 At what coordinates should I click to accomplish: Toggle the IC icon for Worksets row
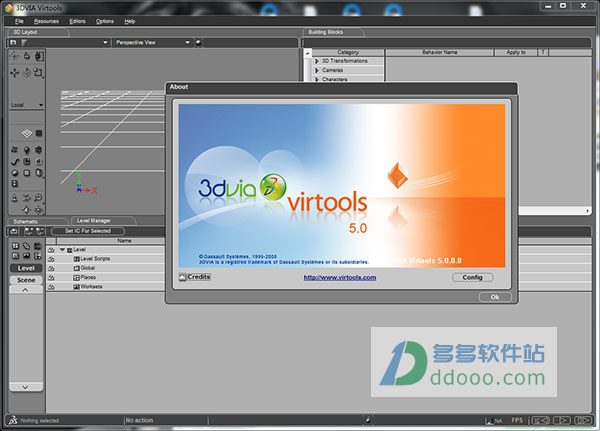51,287
